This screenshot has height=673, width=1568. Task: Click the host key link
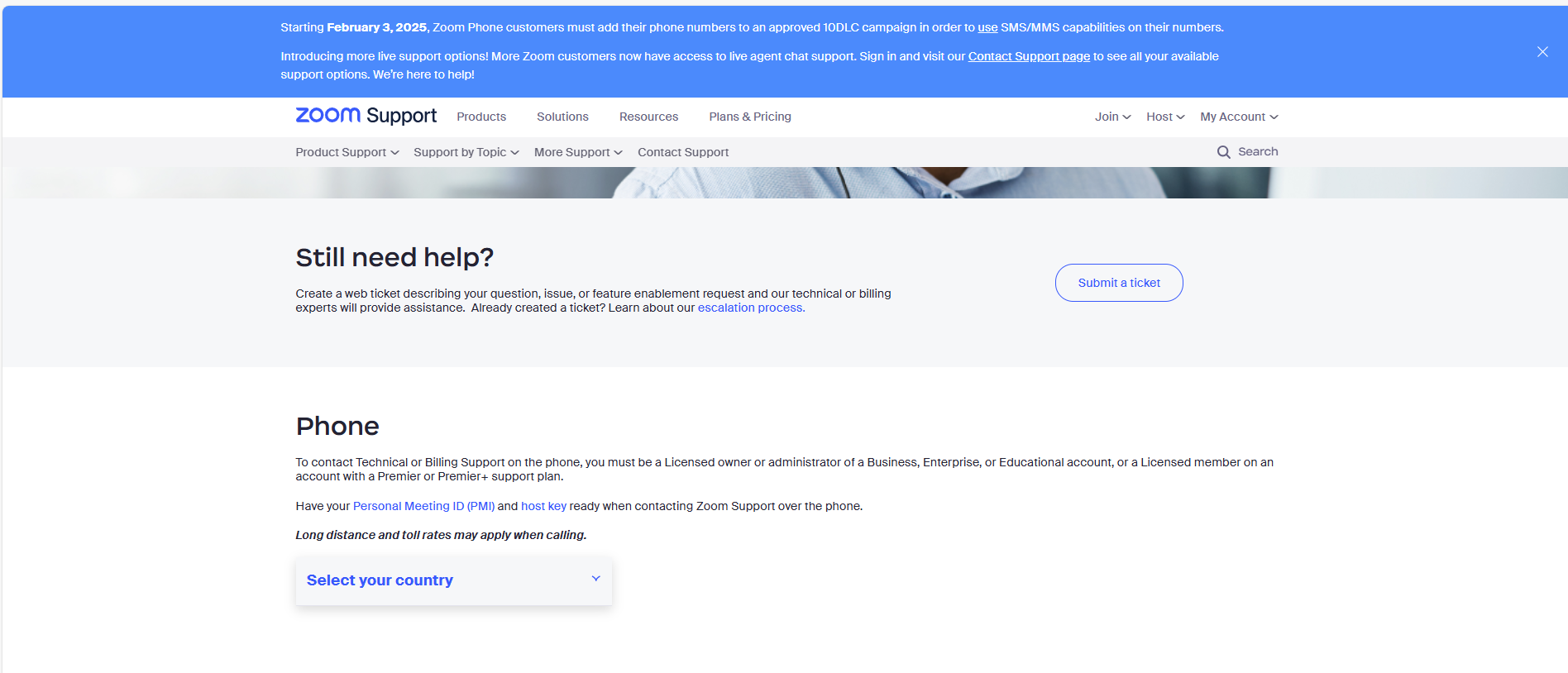(543, 506)
